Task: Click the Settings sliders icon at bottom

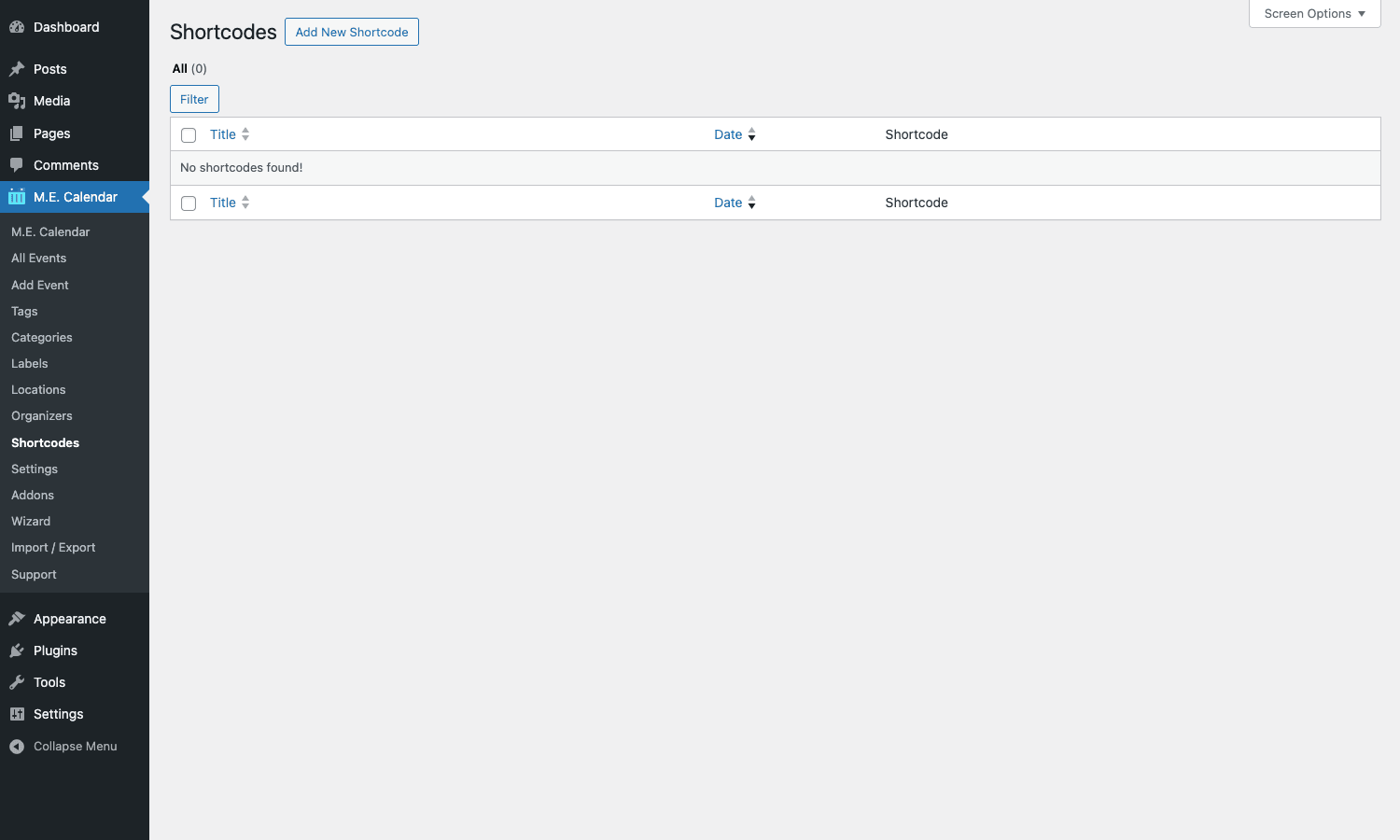Action: (x=17, y=714)
